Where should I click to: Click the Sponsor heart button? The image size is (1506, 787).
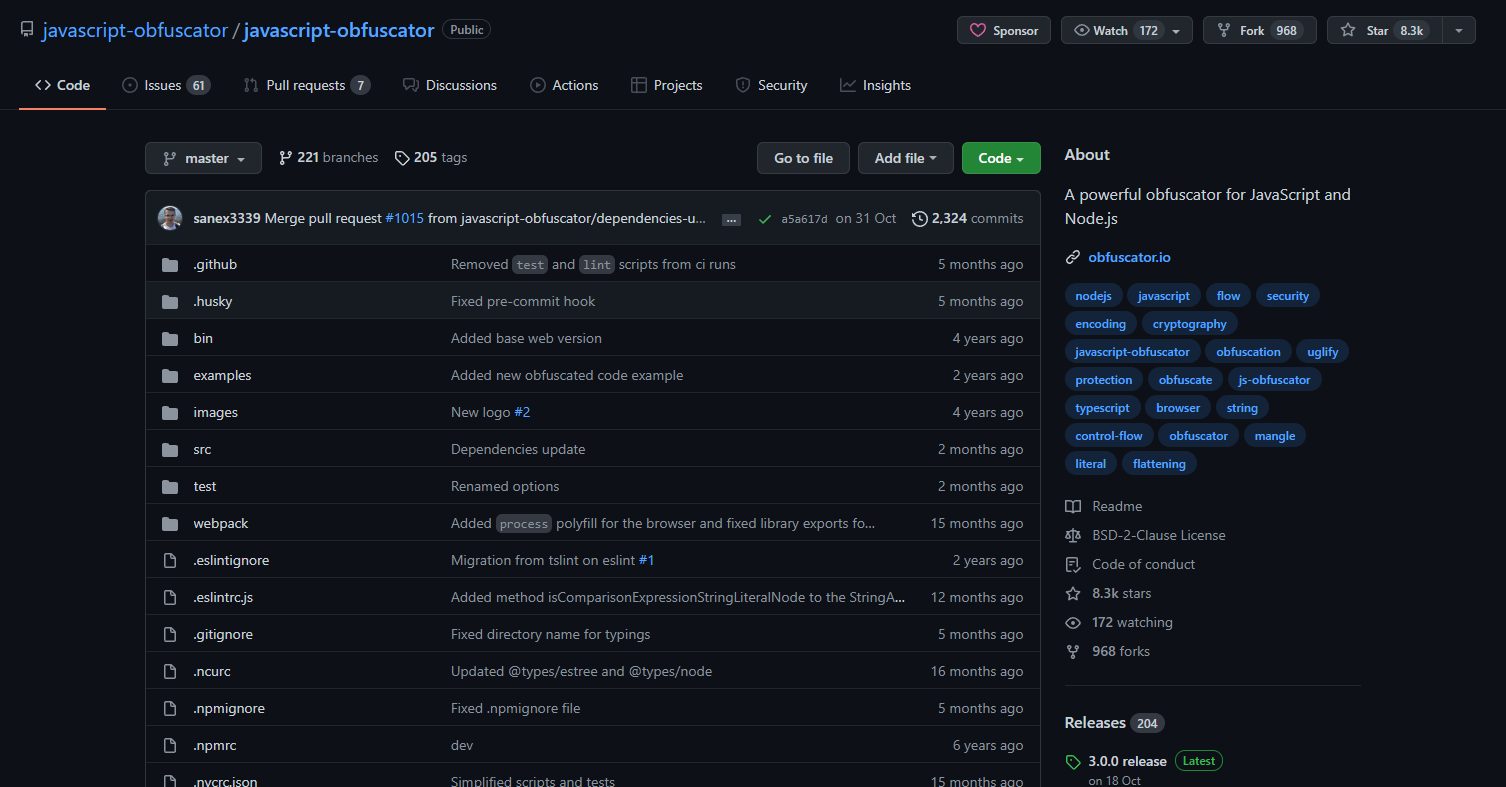click(x=1004, y=30)
